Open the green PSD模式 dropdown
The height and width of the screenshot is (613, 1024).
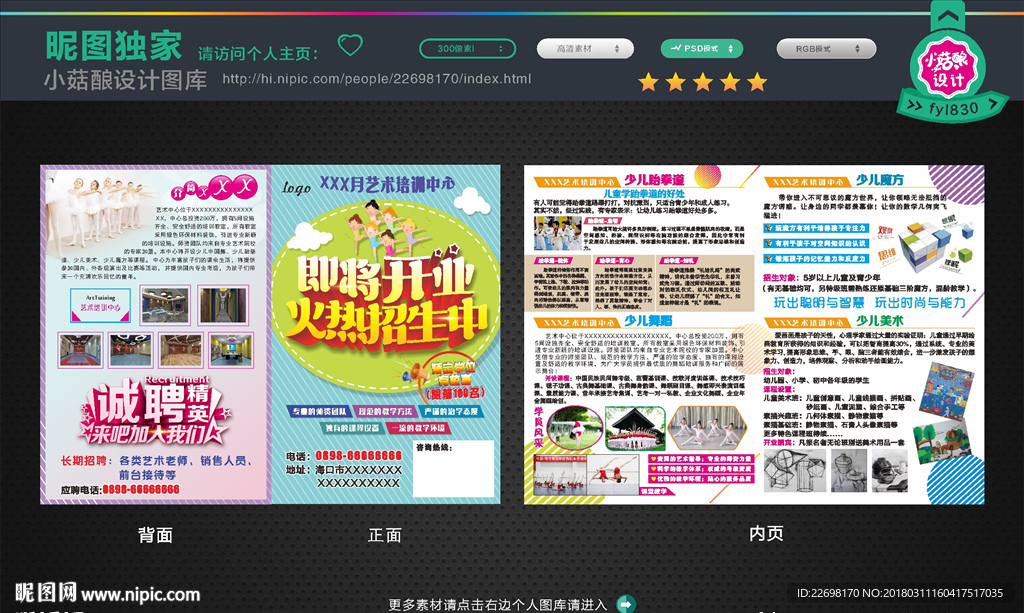(x=701, y=49)
